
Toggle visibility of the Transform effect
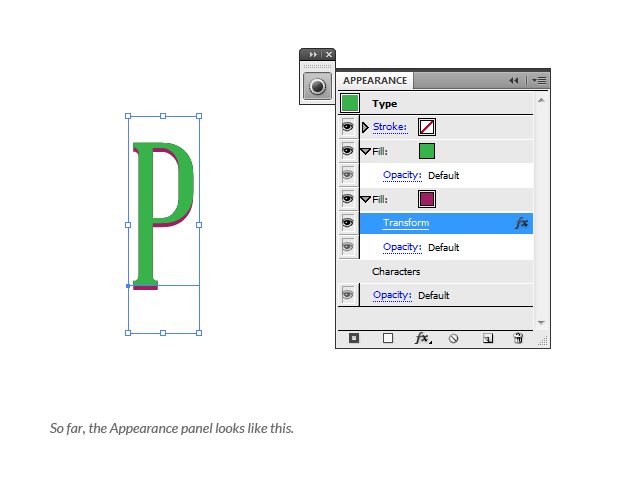[348, 223]
